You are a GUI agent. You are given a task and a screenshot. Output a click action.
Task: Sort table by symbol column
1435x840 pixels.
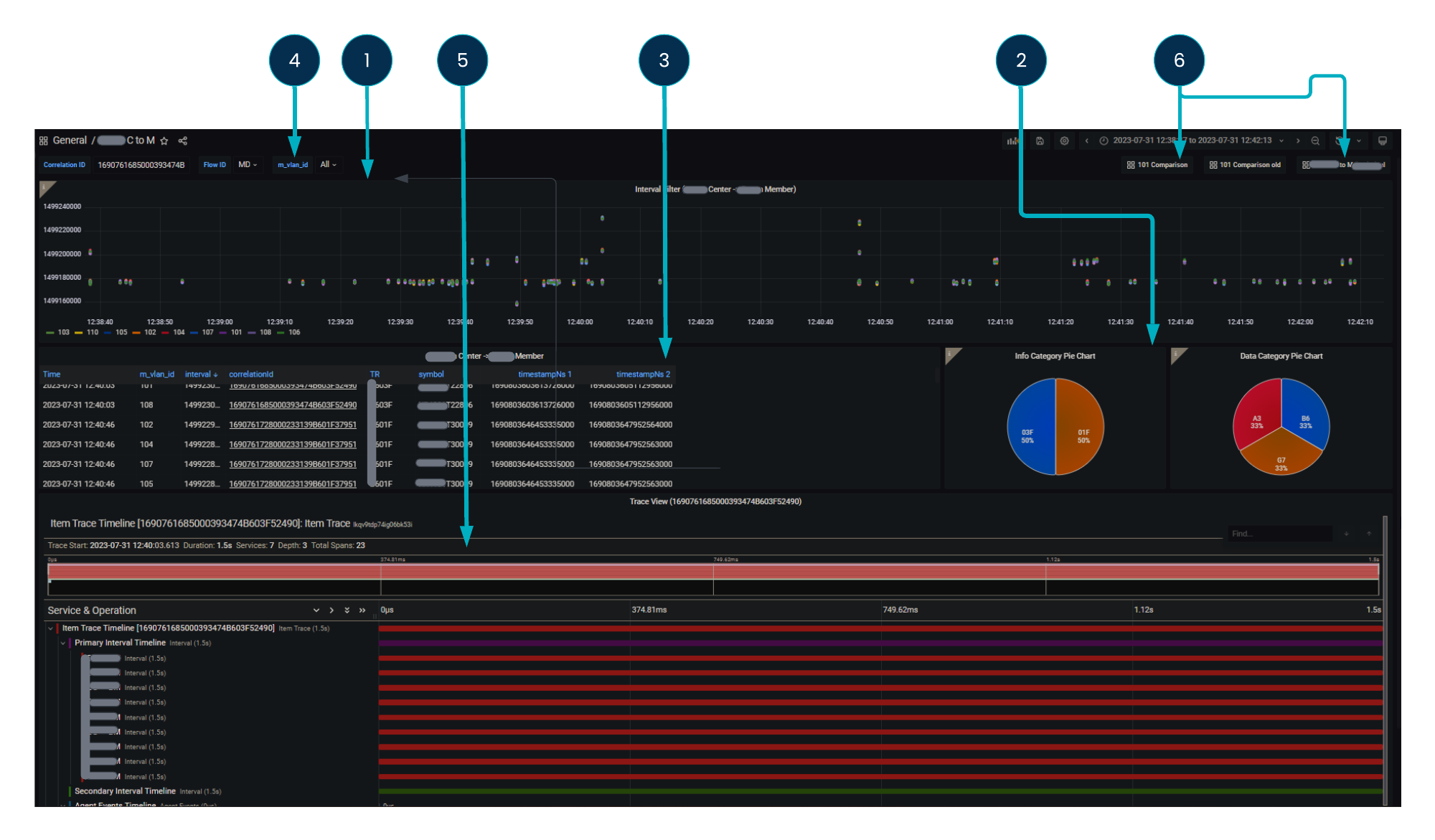coord(431,374)
